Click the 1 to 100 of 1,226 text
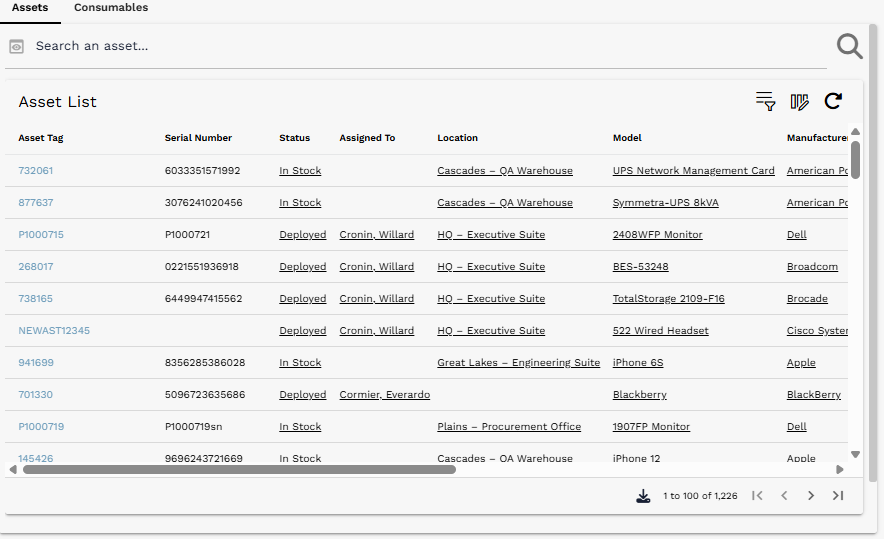Screen dimensions: 884x539 tap(700, 496)
